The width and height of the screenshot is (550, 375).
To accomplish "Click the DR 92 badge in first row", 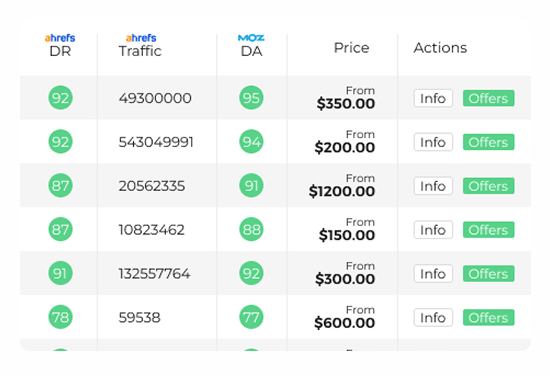I will [60, 98].
